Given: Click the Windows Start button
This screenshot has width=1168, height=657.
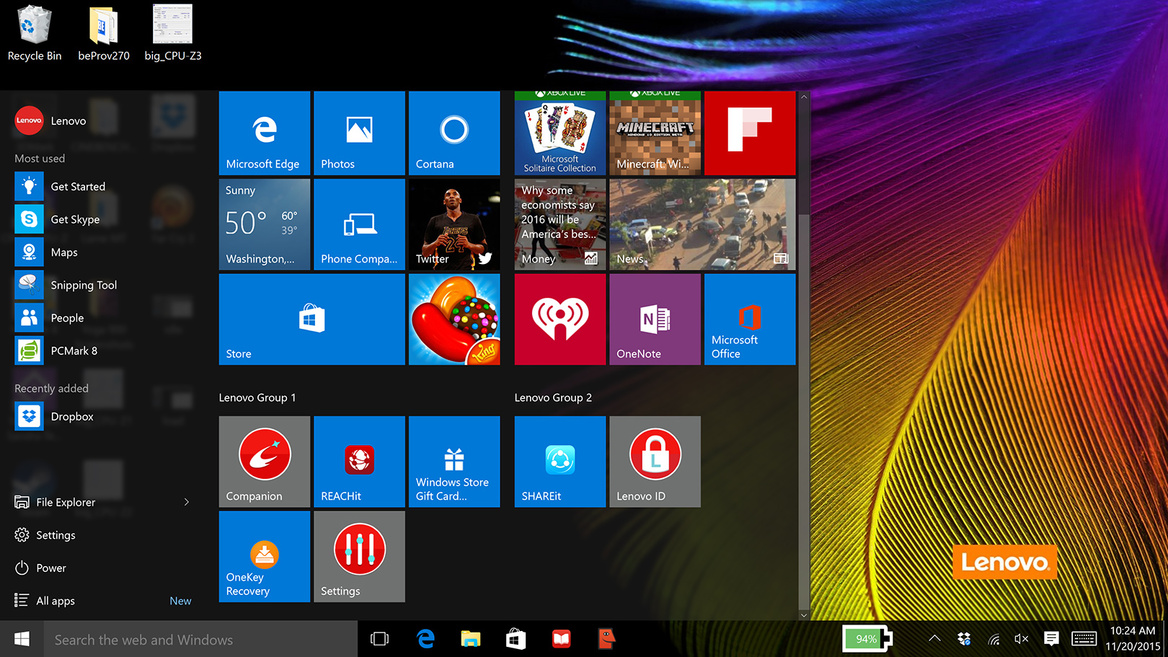Looking at the screenshot, I should coord(22,639).
